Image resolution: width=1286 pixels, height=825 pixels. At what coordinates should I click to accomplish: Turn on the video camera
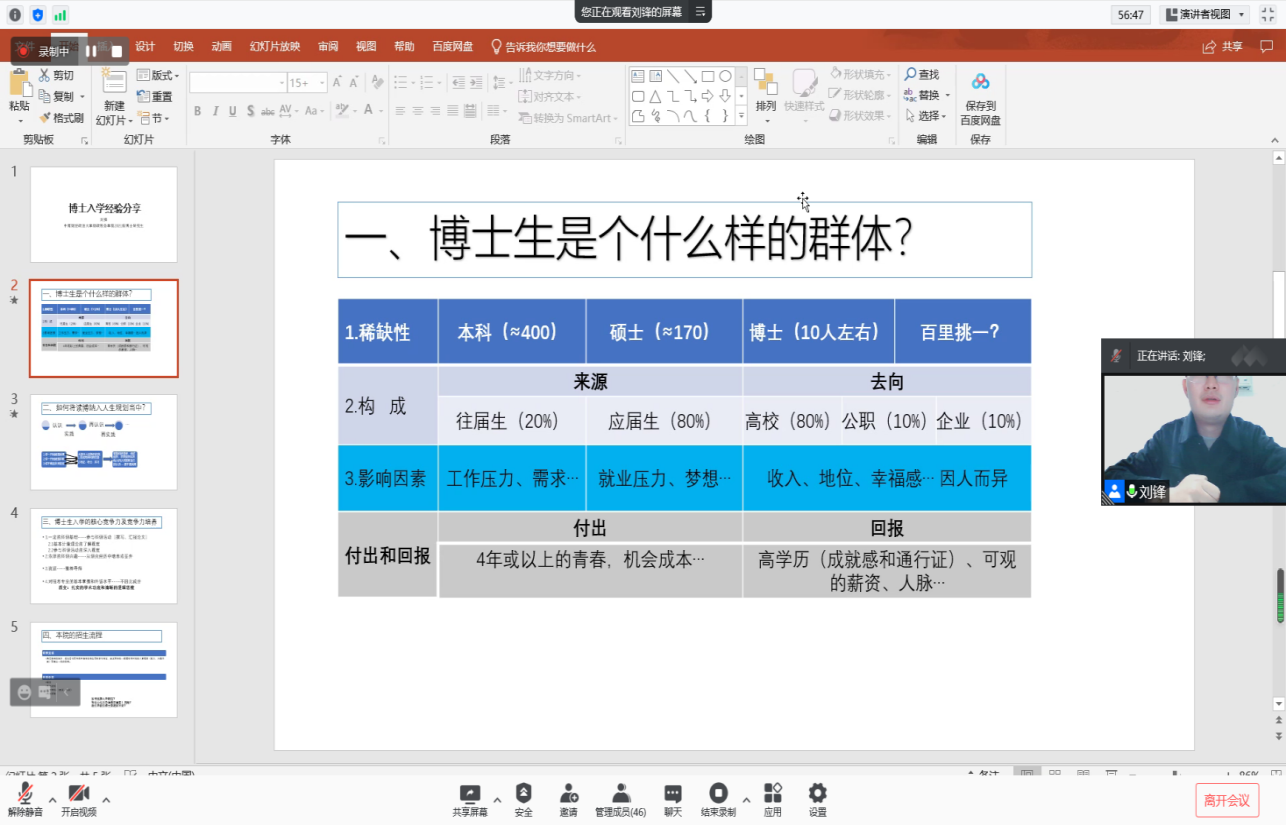pyautogui.click(x=78, y=796)
